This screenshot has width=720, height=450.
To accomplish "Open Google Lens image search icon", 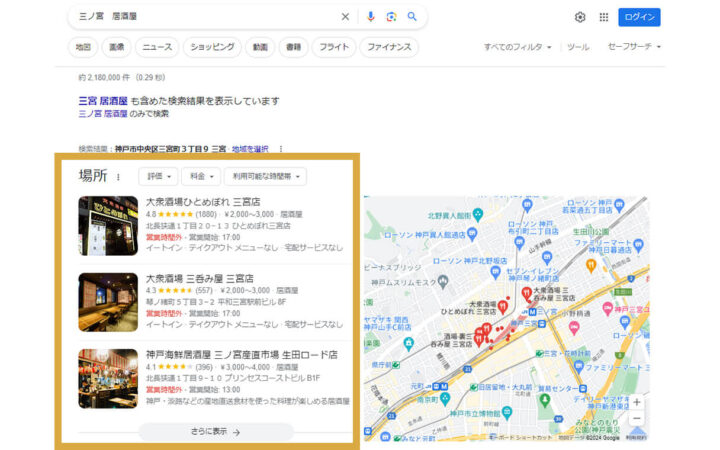I will pyautogui.click(x=391, y=17).
